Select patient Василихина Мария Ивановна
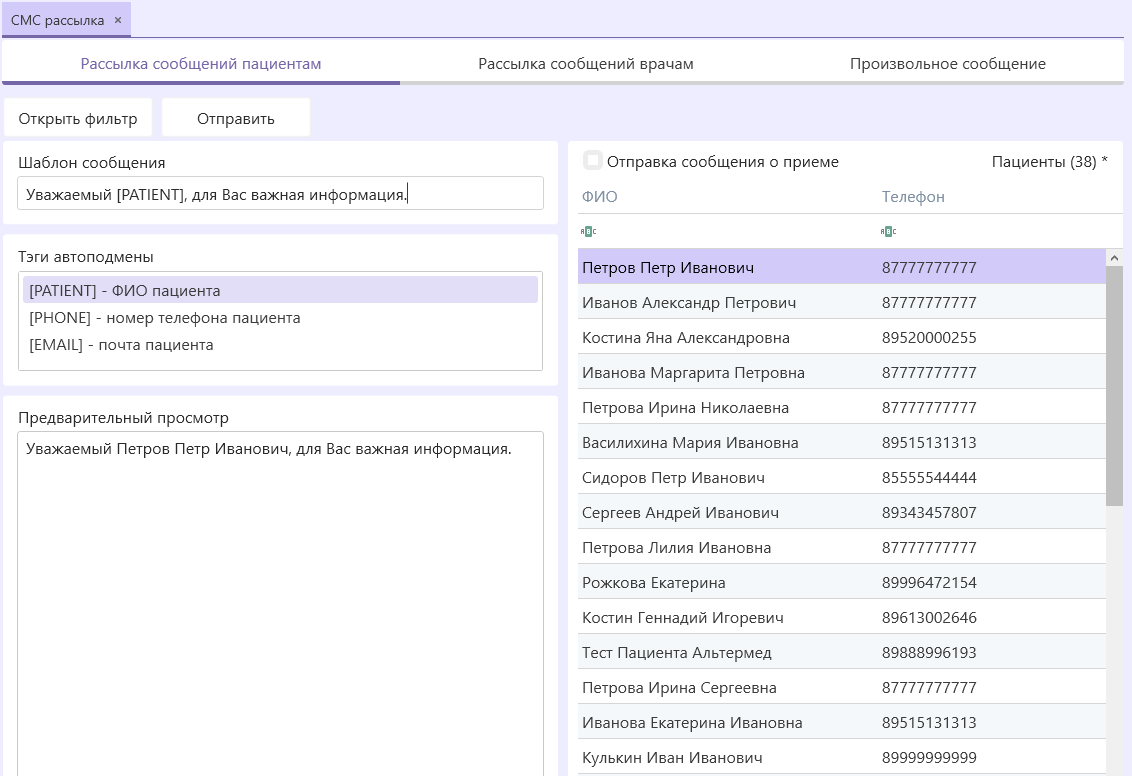The image size is (1132, 776). point(842,443)
